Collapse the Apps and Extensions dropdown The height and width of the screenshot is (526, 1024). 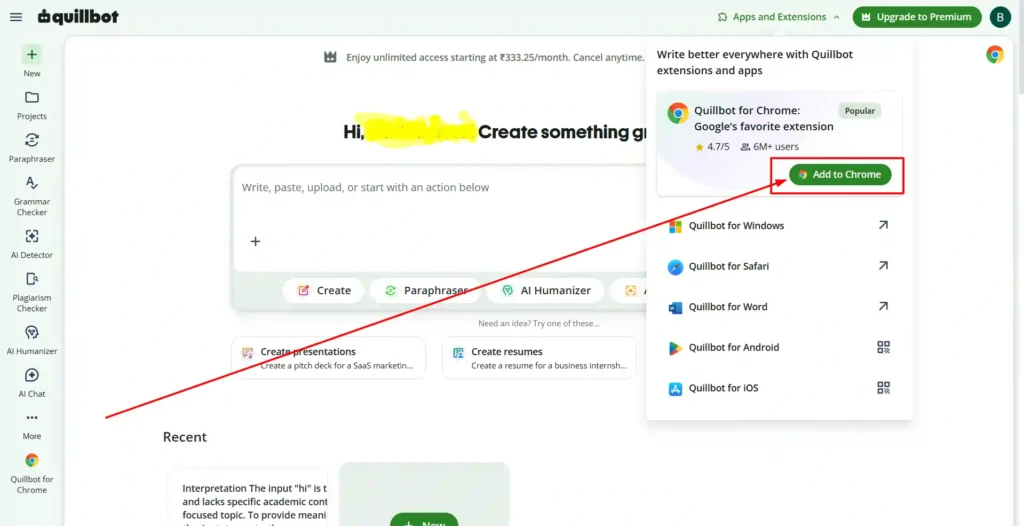778,17
